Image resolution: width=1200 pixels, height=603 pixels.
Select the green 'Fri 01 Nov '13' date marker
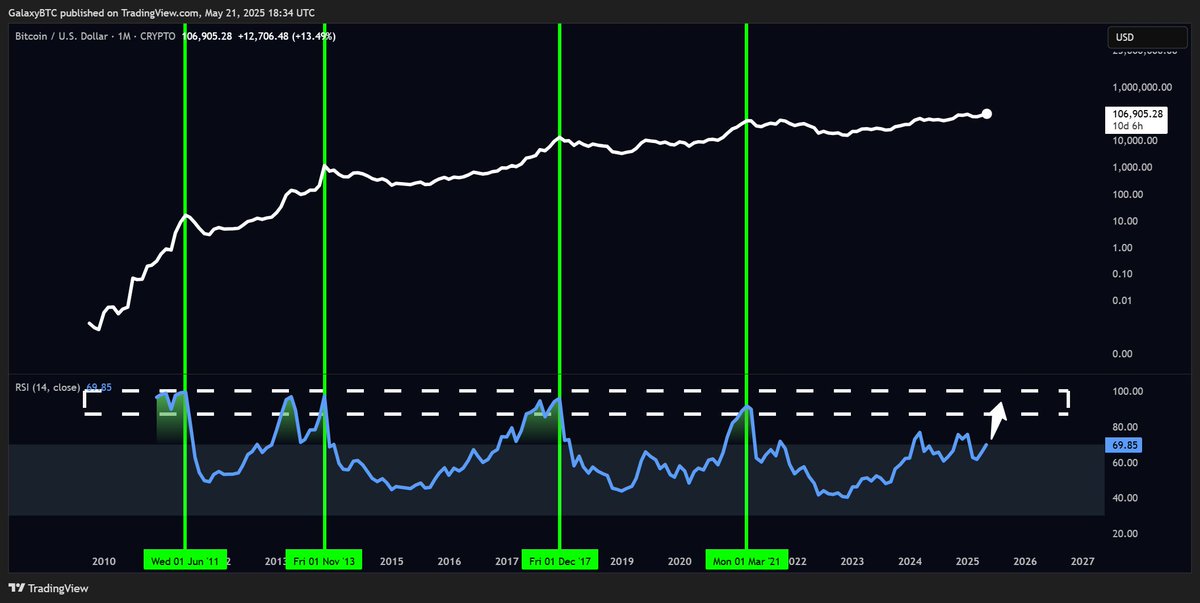click(325, 560)
